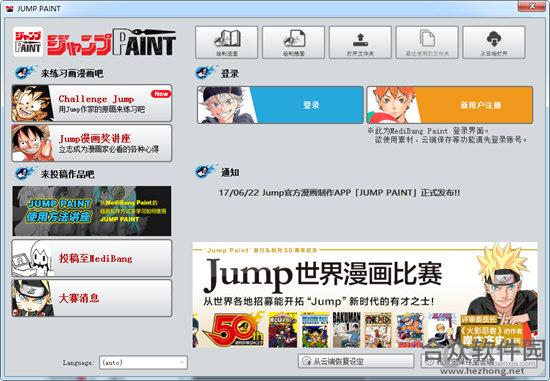Viewport: 550px width, 381px height.
Task: Click the 来投稿作品吧 heading text
Action: coord(67,174)
